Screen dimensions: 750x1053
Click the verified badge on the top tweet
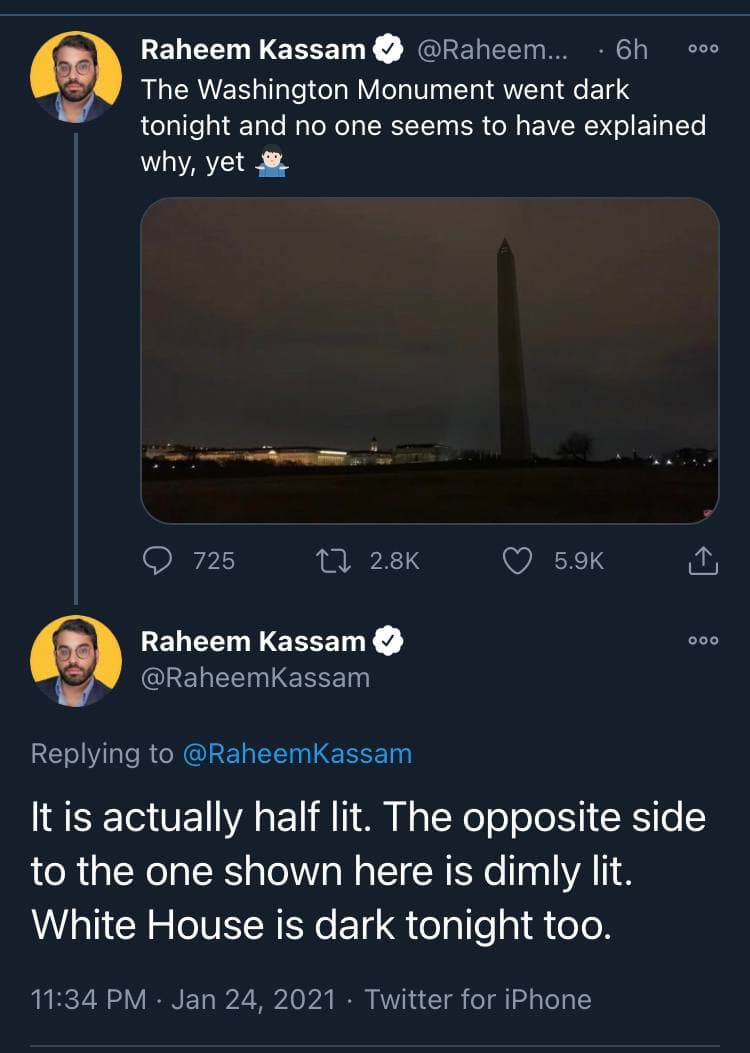pos(389,49)
